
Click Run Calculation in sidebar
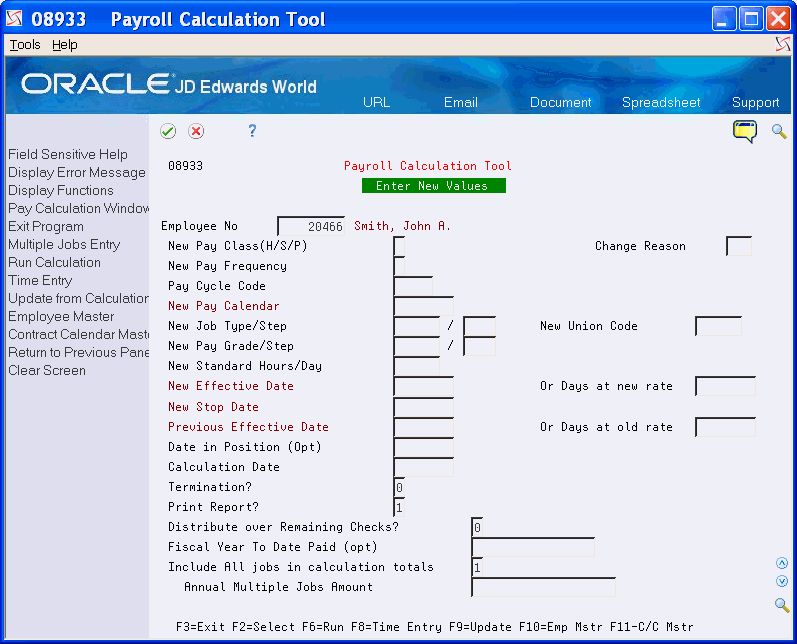(x=54, y=262)
